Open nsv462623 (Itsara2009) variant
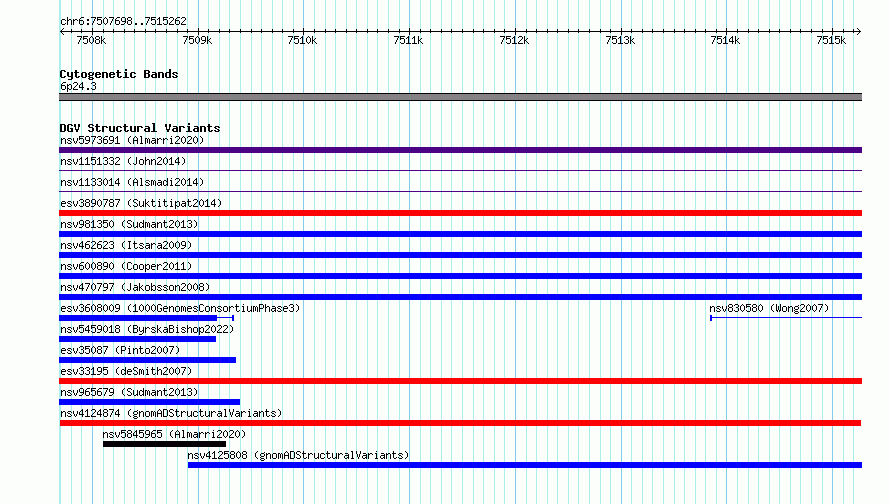The image size is (890, 504). click(126, 245)
